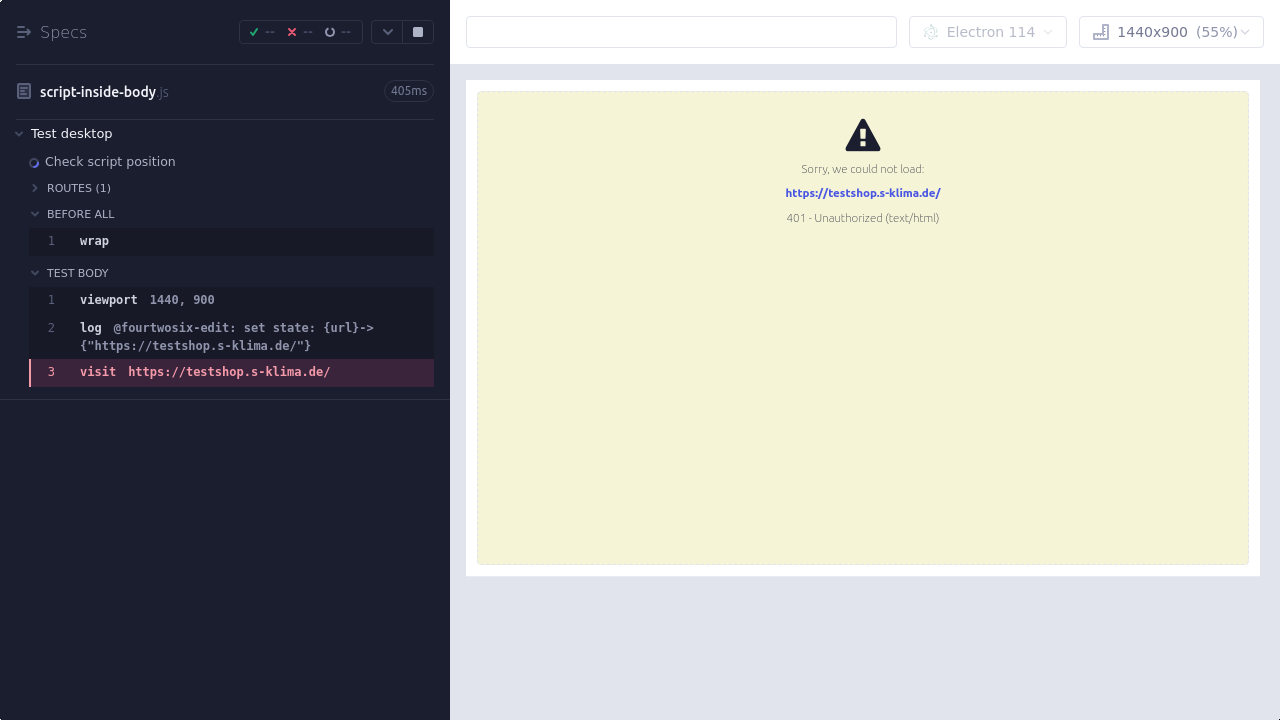Click the pending tests spinner icon
The image size is (1280, 720).
coord(330,32)
